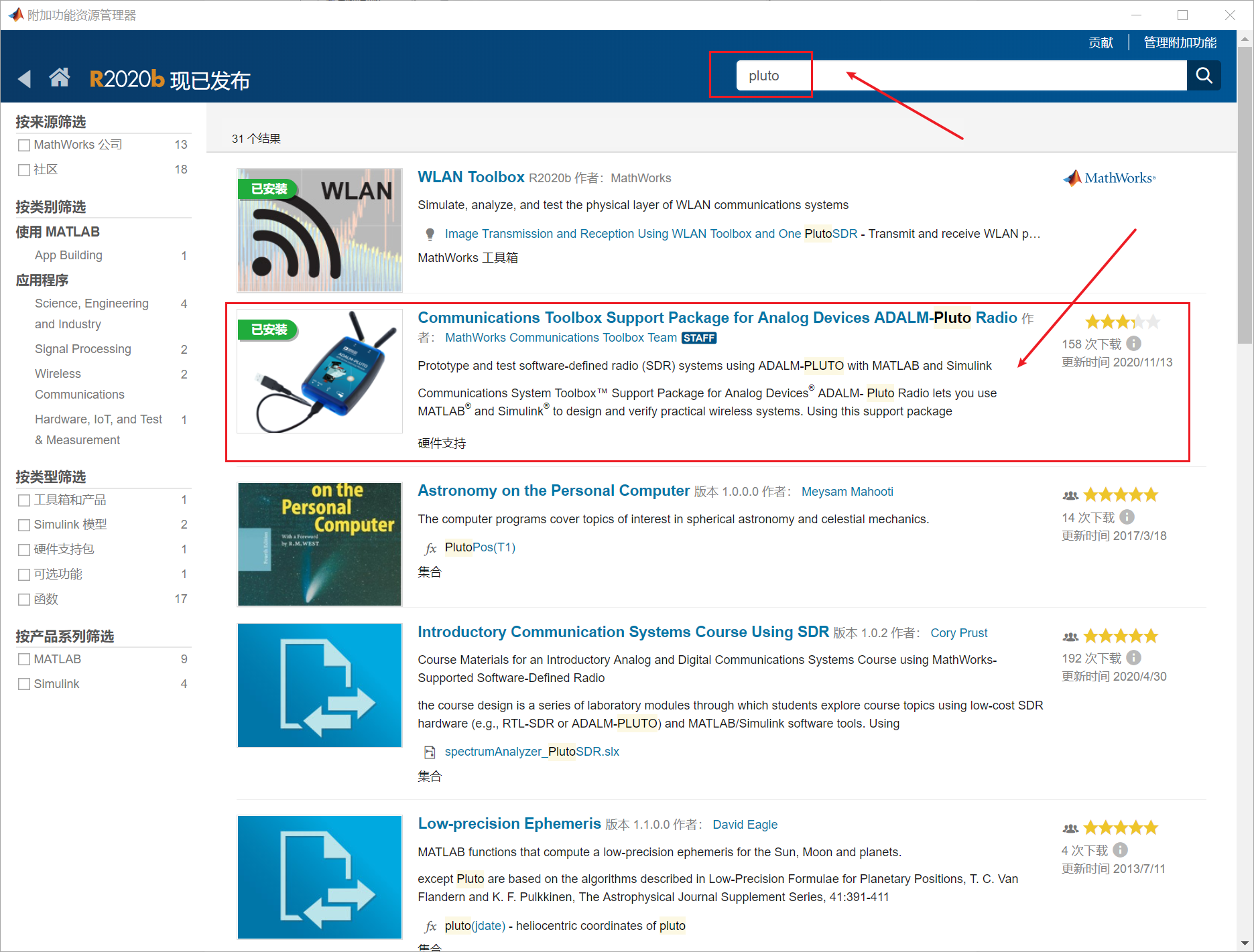1254x952 pixels.
Task: Open author Cory Prust's profile
Action: click(x=959, y=633)
